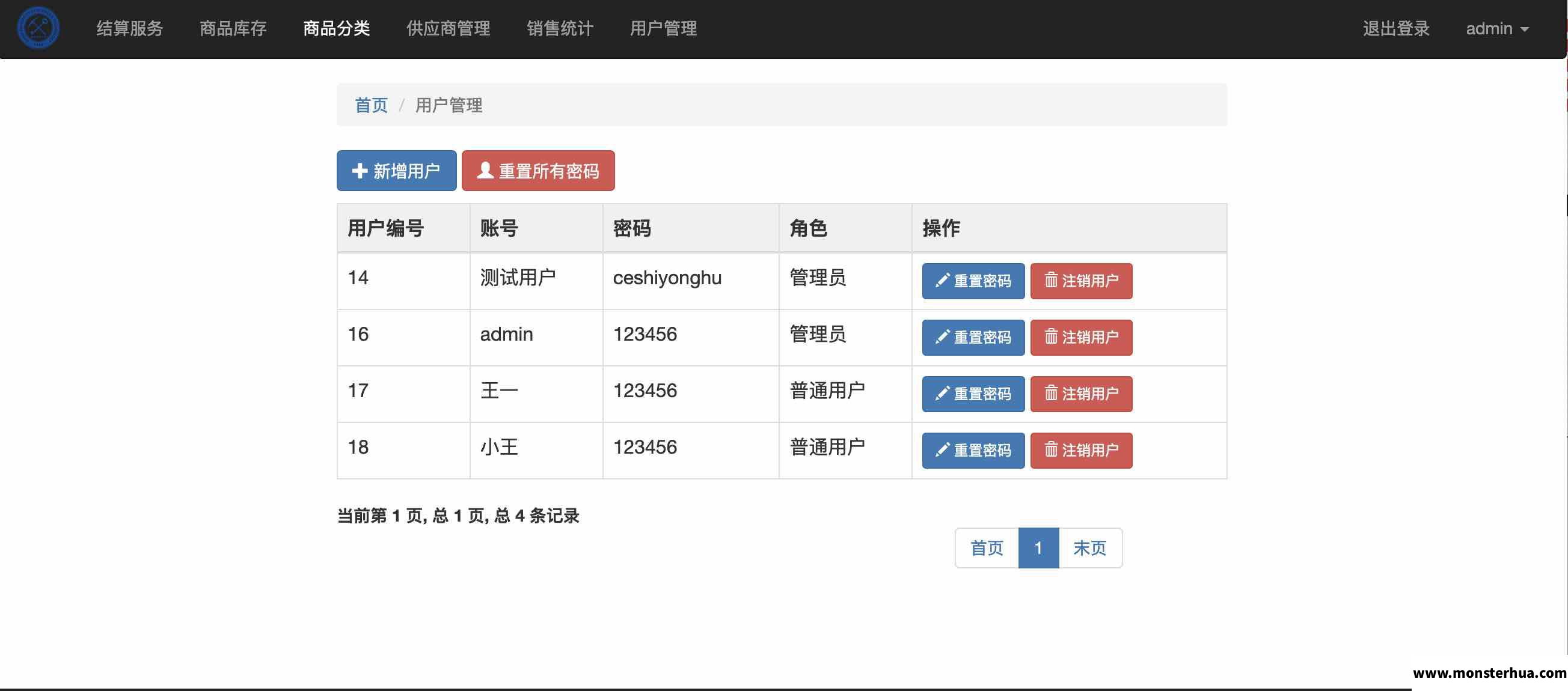Viewport: 1568px width, 691px height.
Task: Select page 1 in pagination
Action: [1038, 548]
